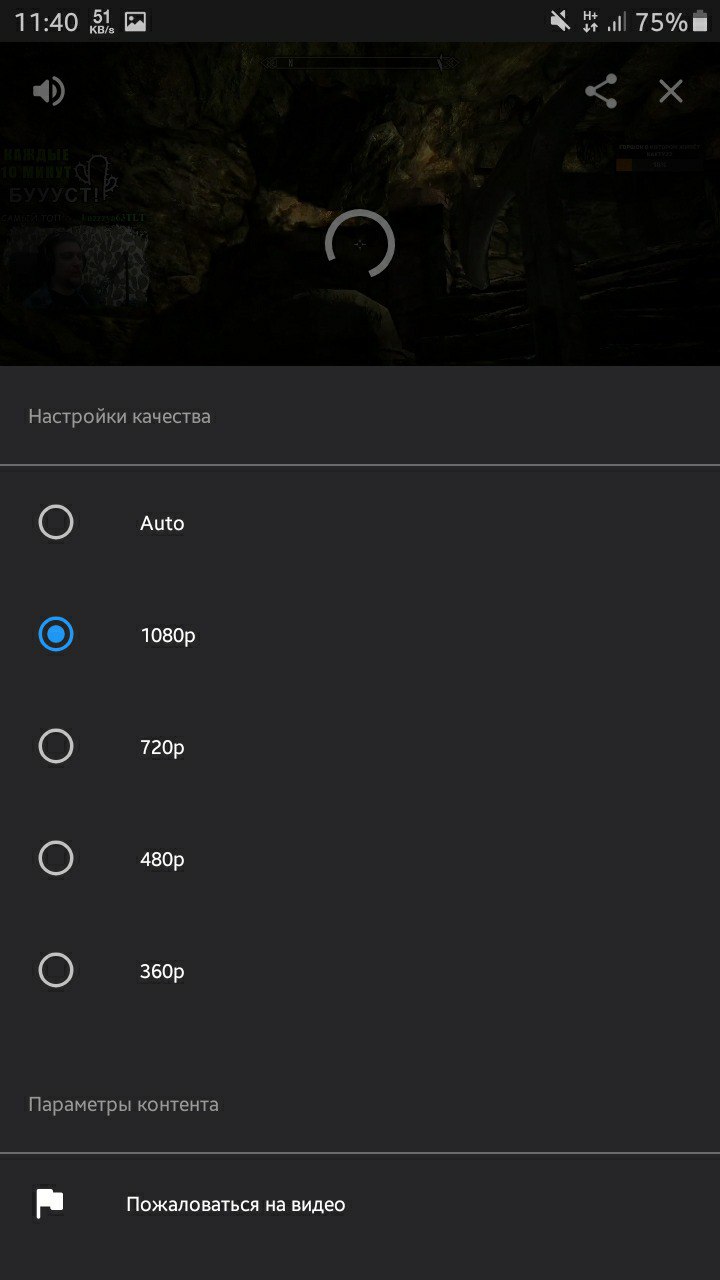Mute the video using the speaker icon
The image size is (720, 1280).
pos(48,92)
